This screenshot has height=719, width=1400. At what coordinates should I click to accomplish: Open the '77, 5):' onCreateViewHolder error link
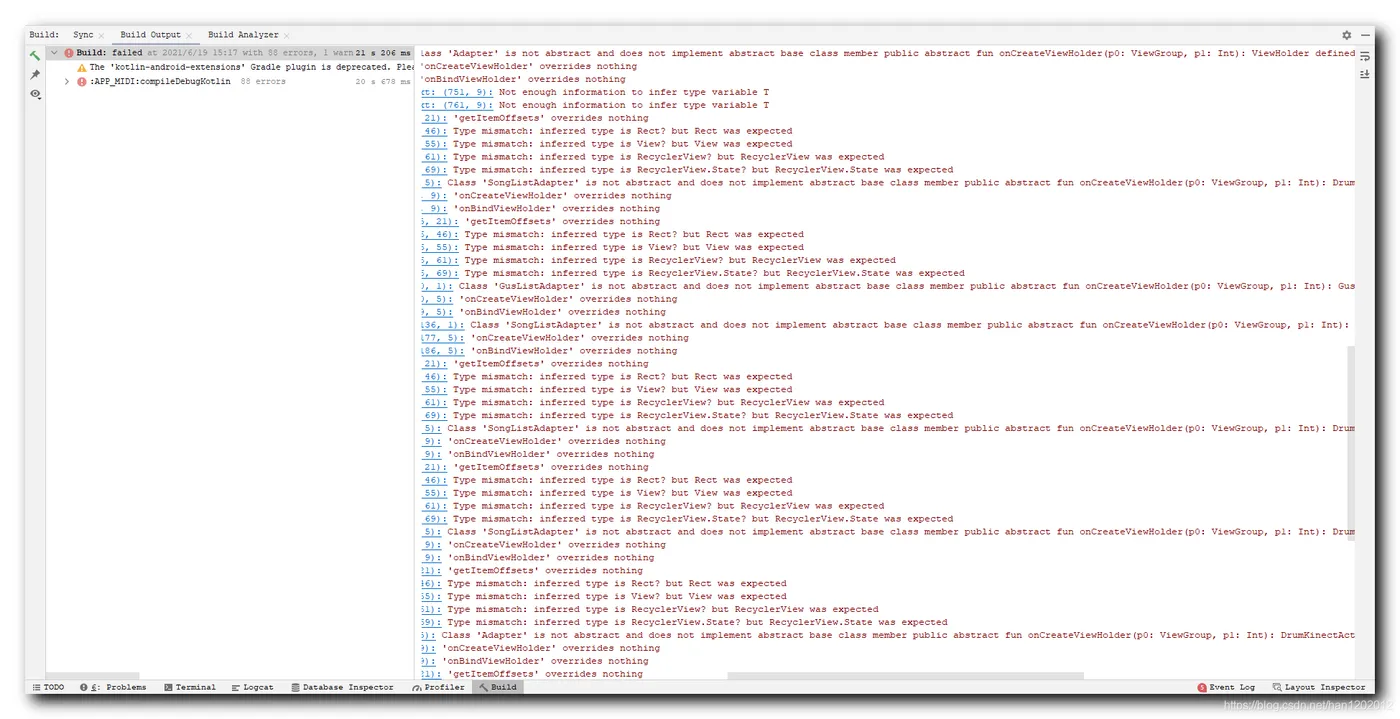click(442, 338)
